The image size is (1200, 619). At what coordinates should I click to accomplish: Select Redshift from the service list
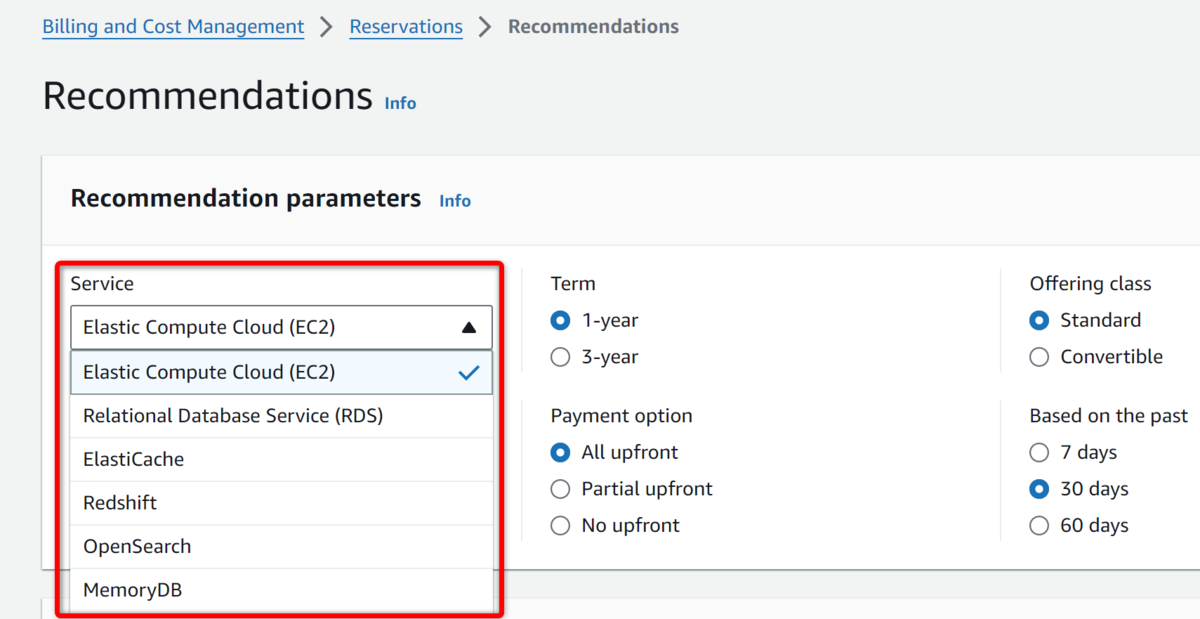281,503
